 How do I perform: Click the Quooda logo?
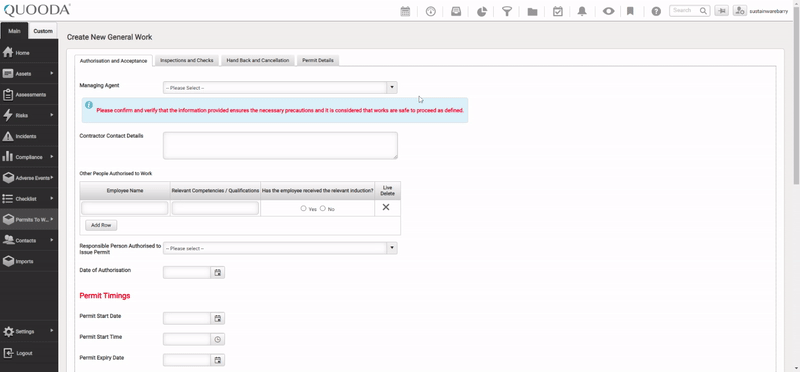tap(37, 10)
